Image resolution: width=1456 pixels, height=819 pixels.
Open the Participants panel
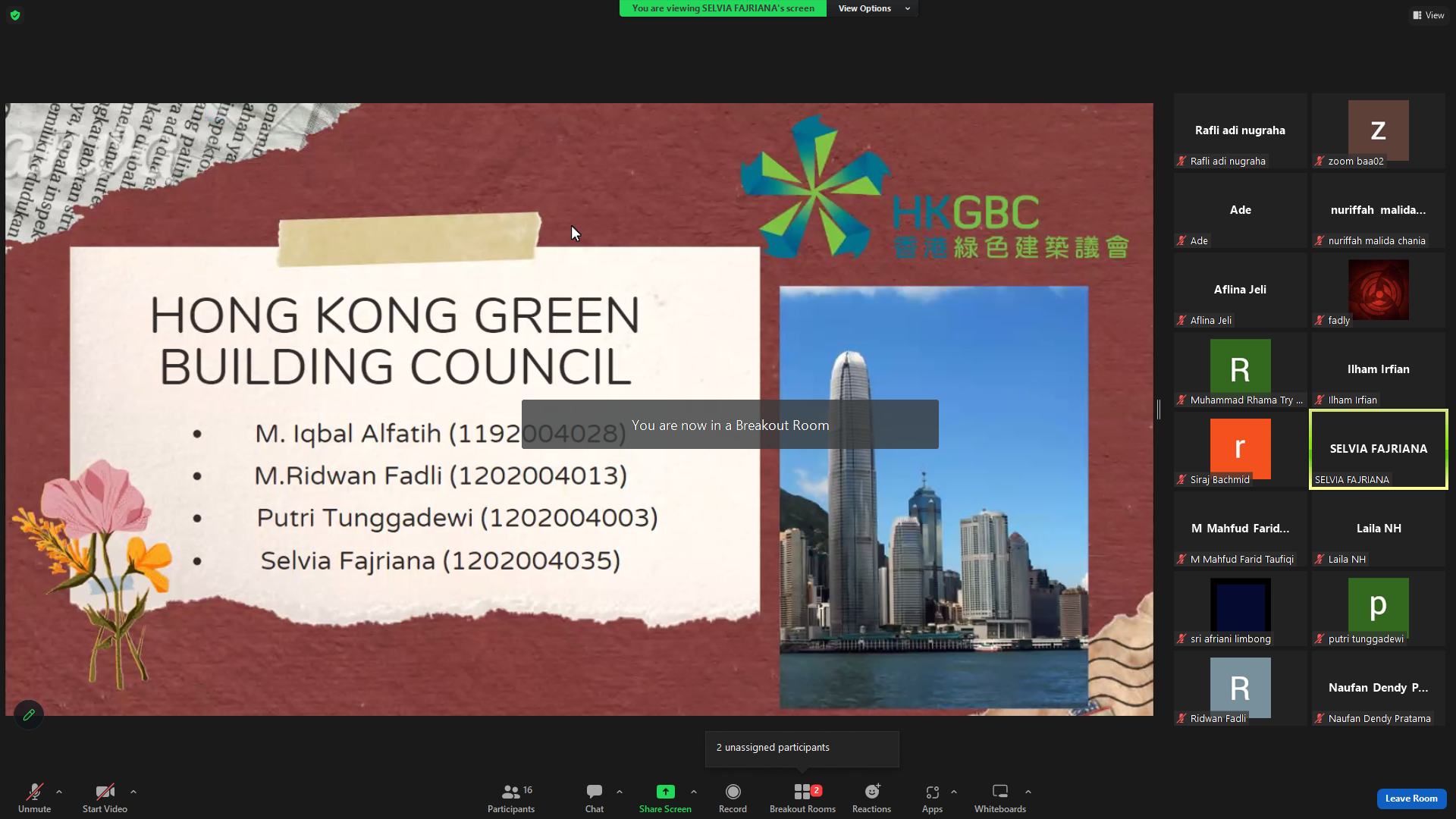(x=511, y=798)
